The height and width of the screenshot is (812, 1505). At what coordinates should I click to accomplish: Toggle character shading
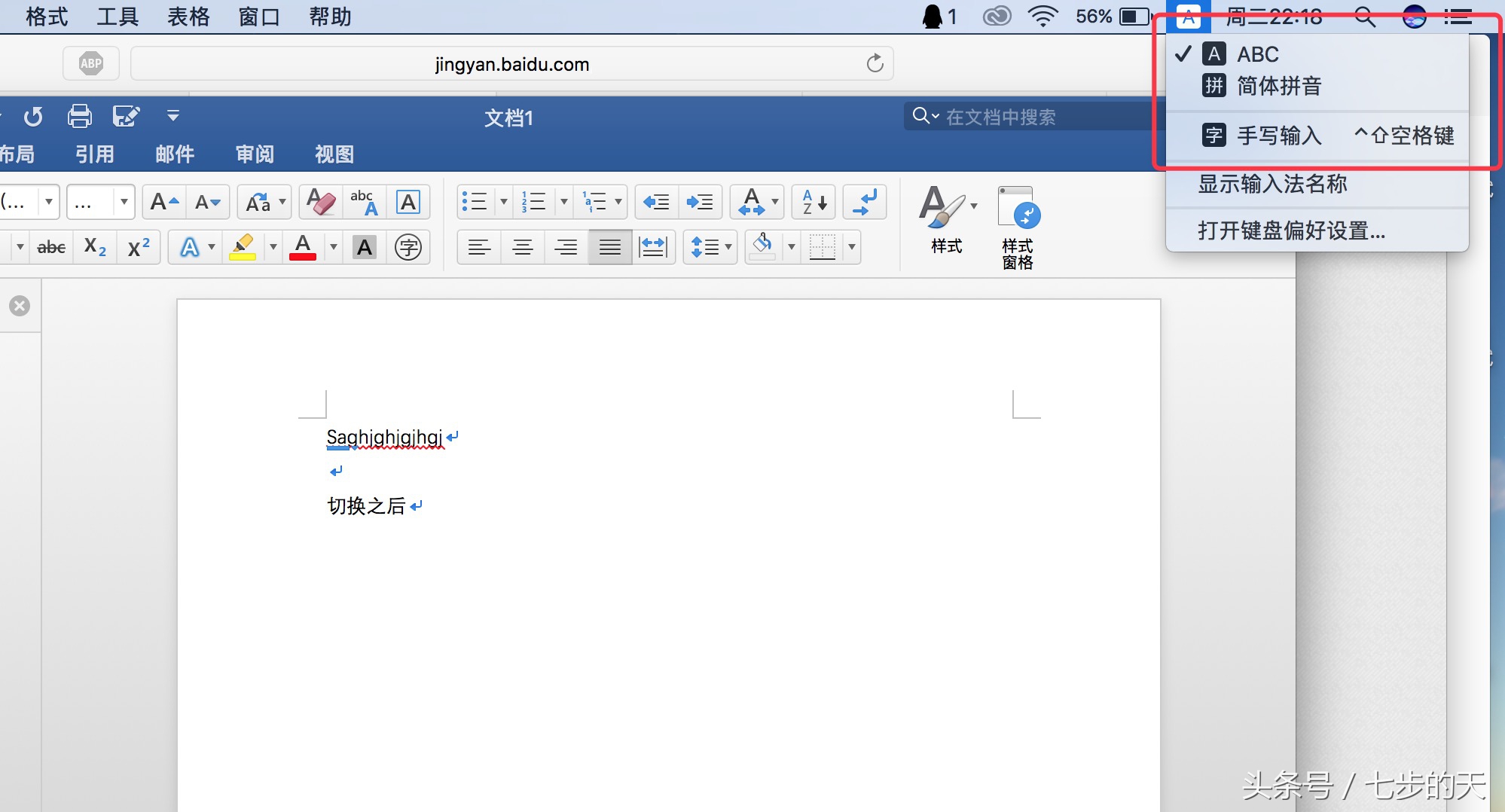[365, 247]
